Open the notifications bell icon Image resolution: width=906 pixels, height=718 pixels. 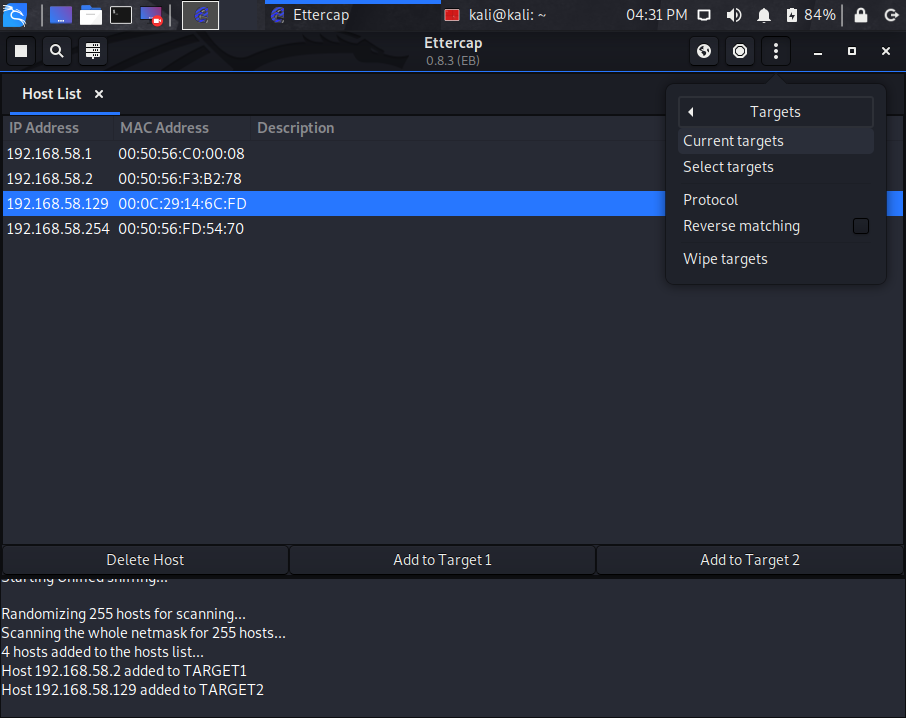pos(764,15)
